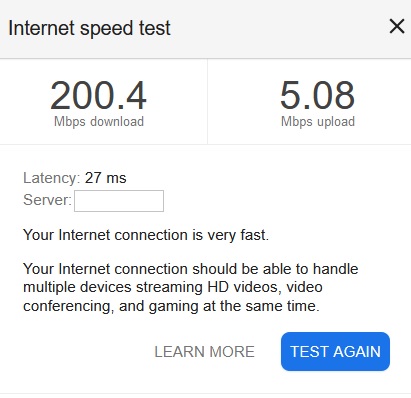Select the 200.4 download speed value
Screen dimensions: 411x398
click(98, 96)
